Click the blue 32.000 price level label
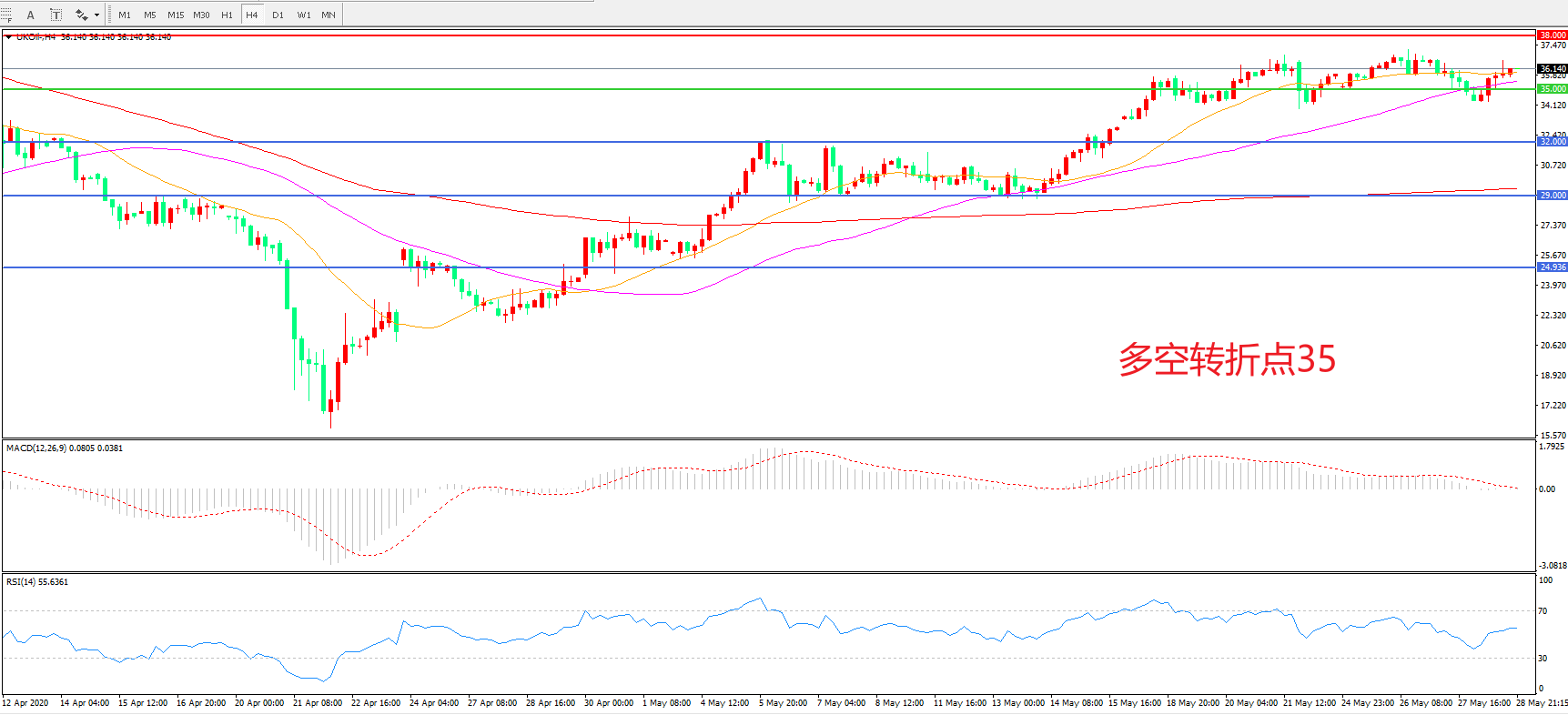This screenshot has height=715, width=1568. pyautogui.click(x=1552, y=142)
